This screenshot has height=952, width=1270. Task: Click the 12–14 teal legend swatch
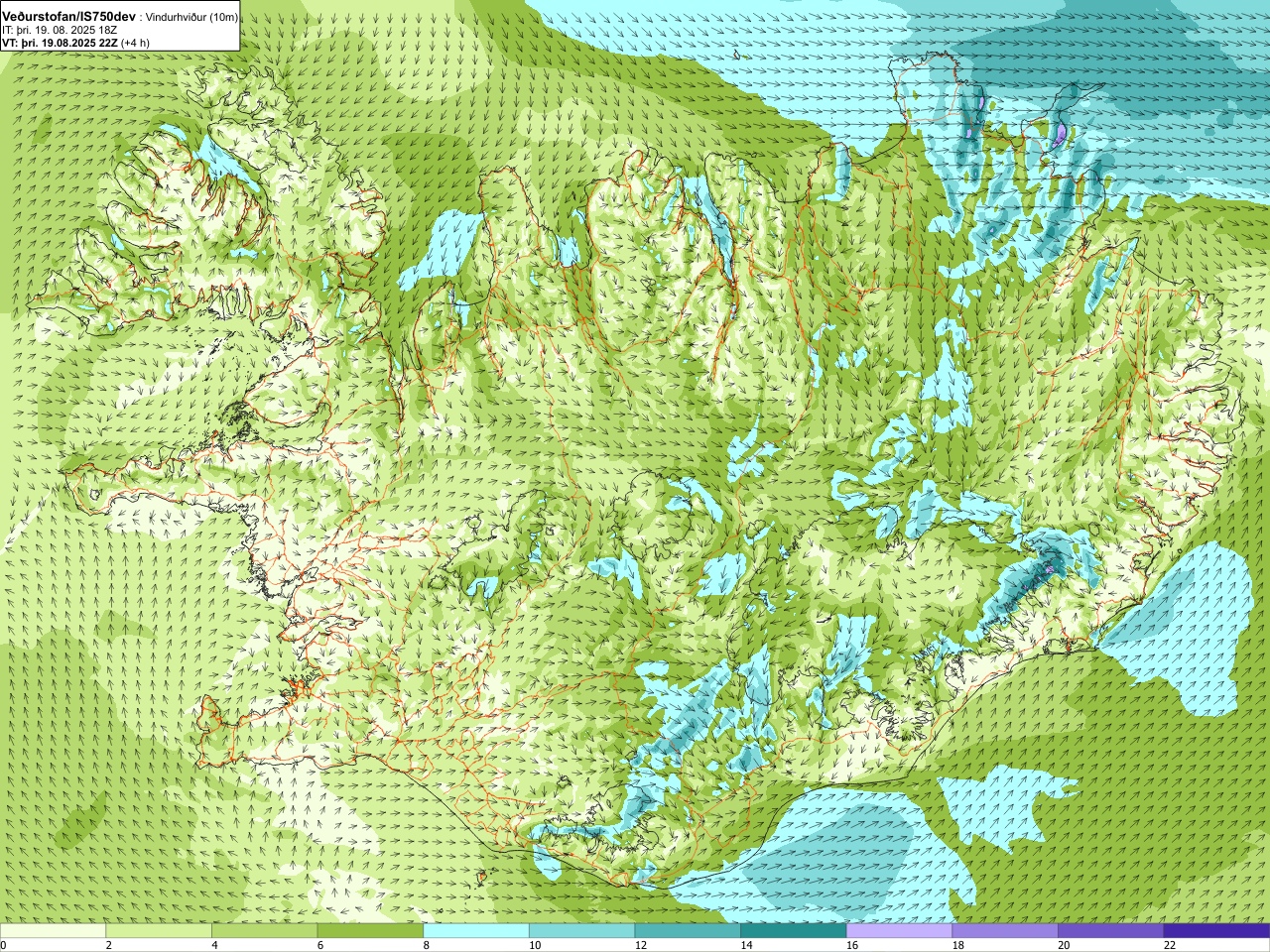pyautogui.click(x=688, y=931)
